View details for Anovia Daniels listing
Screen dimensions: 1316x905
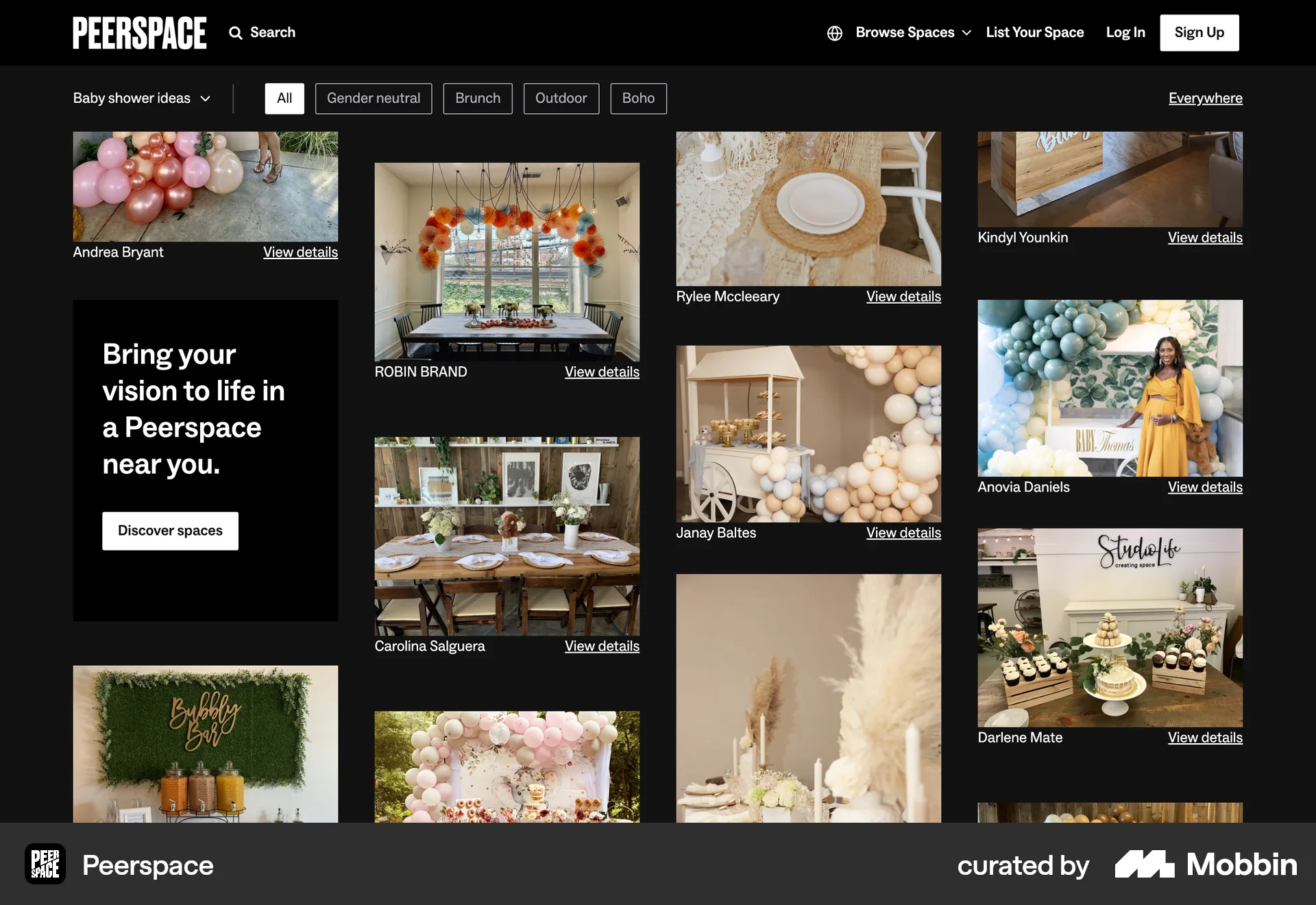[1204, 487]
